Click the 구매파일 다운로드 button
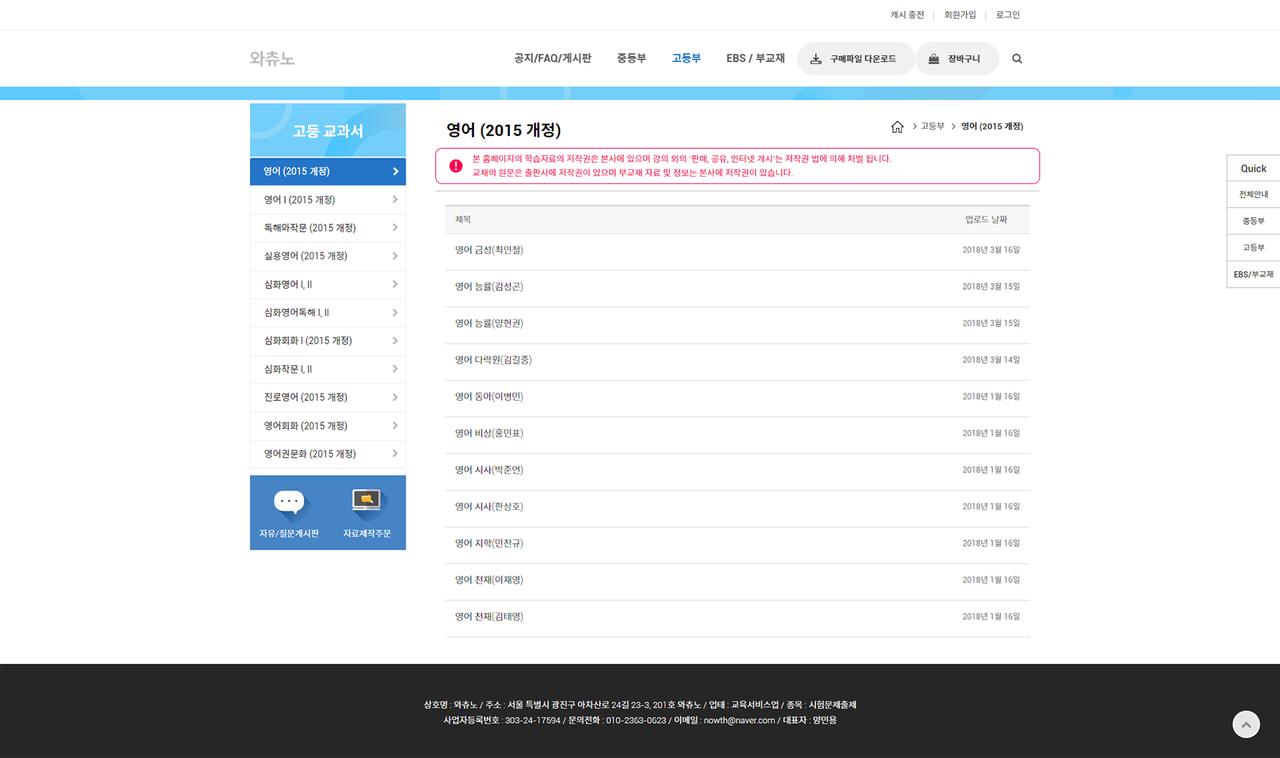The height and width of the screenshot is (758, 1280). pos(856,59)
